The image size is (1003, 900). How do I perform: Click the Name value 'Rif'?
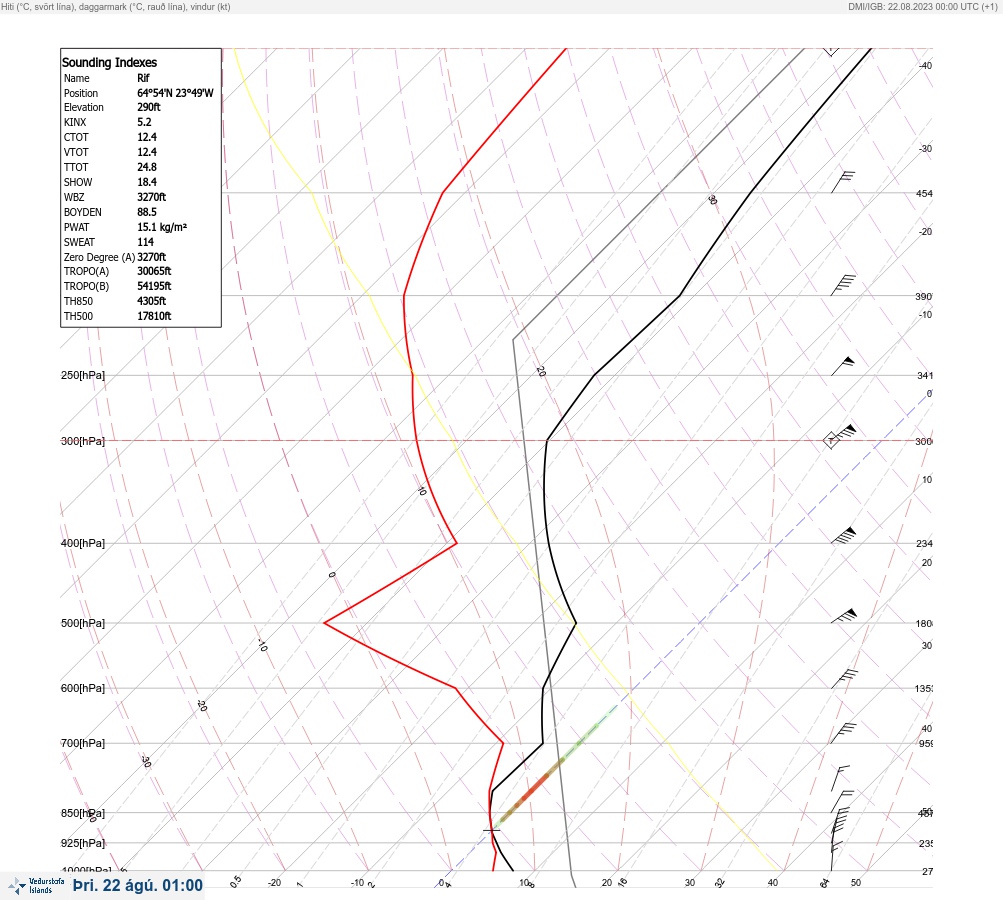[143, 78]
